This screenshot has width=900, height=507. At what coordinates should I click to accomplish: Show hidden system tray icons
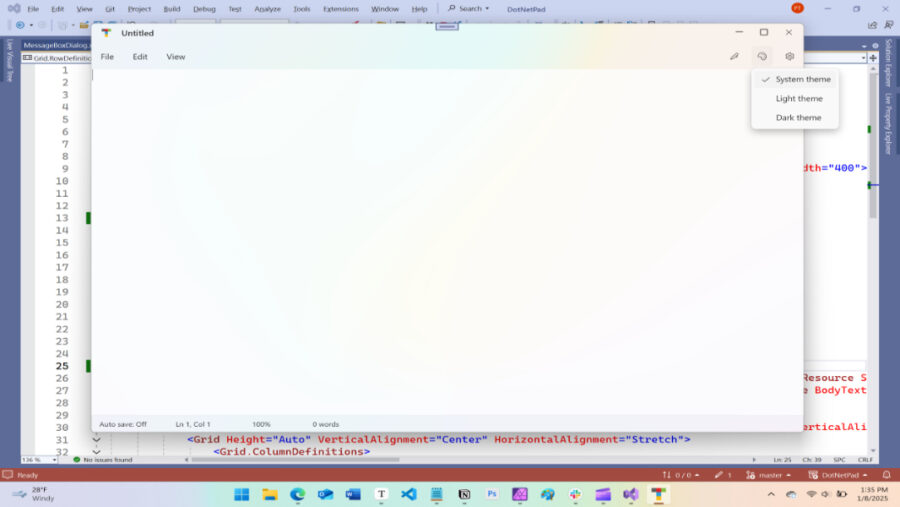pos(771,494)
